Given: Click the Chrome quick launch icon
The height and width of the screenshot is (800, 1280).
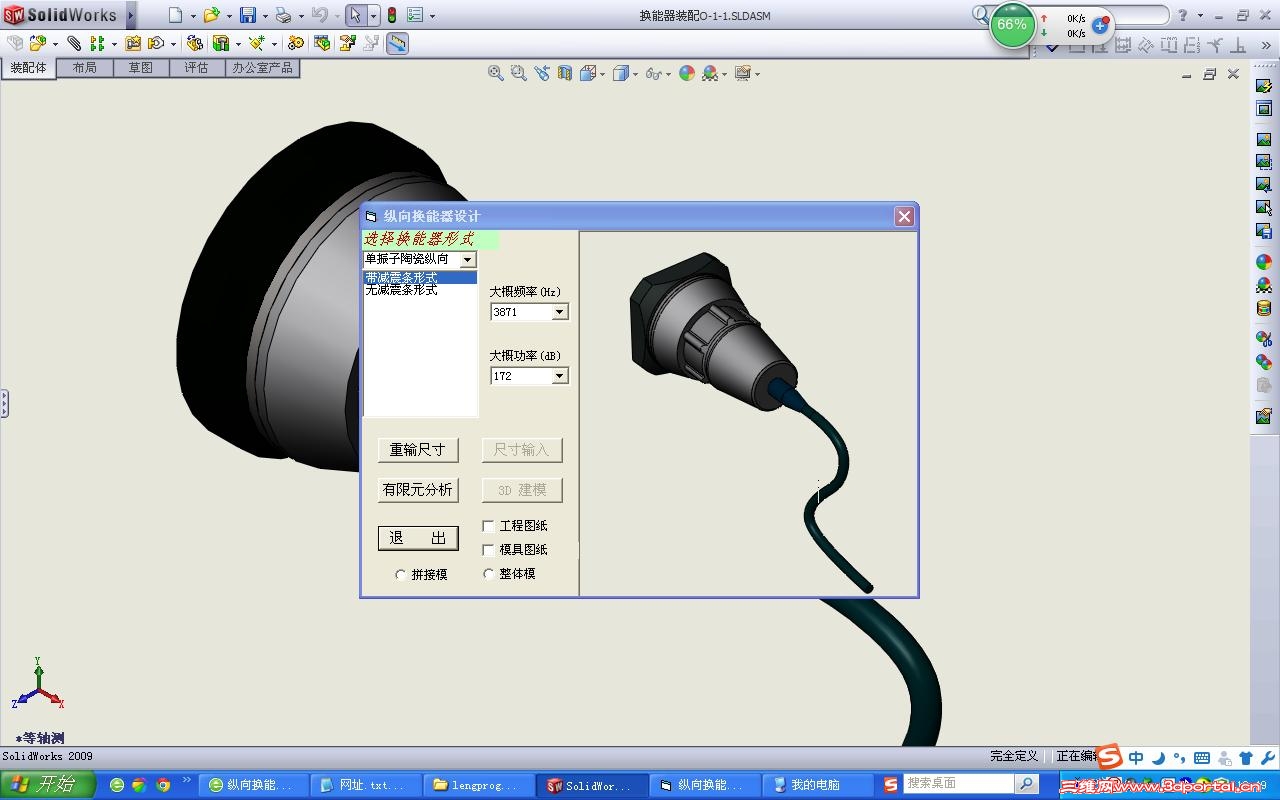Looking at the screenshot, I should pos(162,785).
